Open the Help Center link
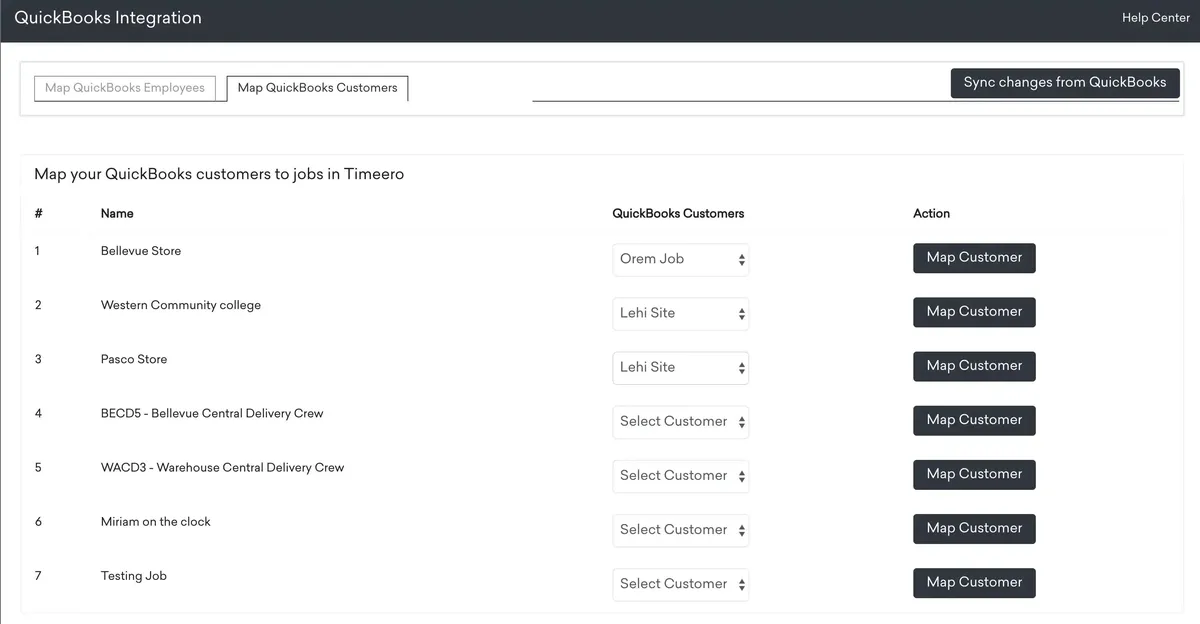This screenshot has height=624, width=1200. click(x=1155, y=18)
